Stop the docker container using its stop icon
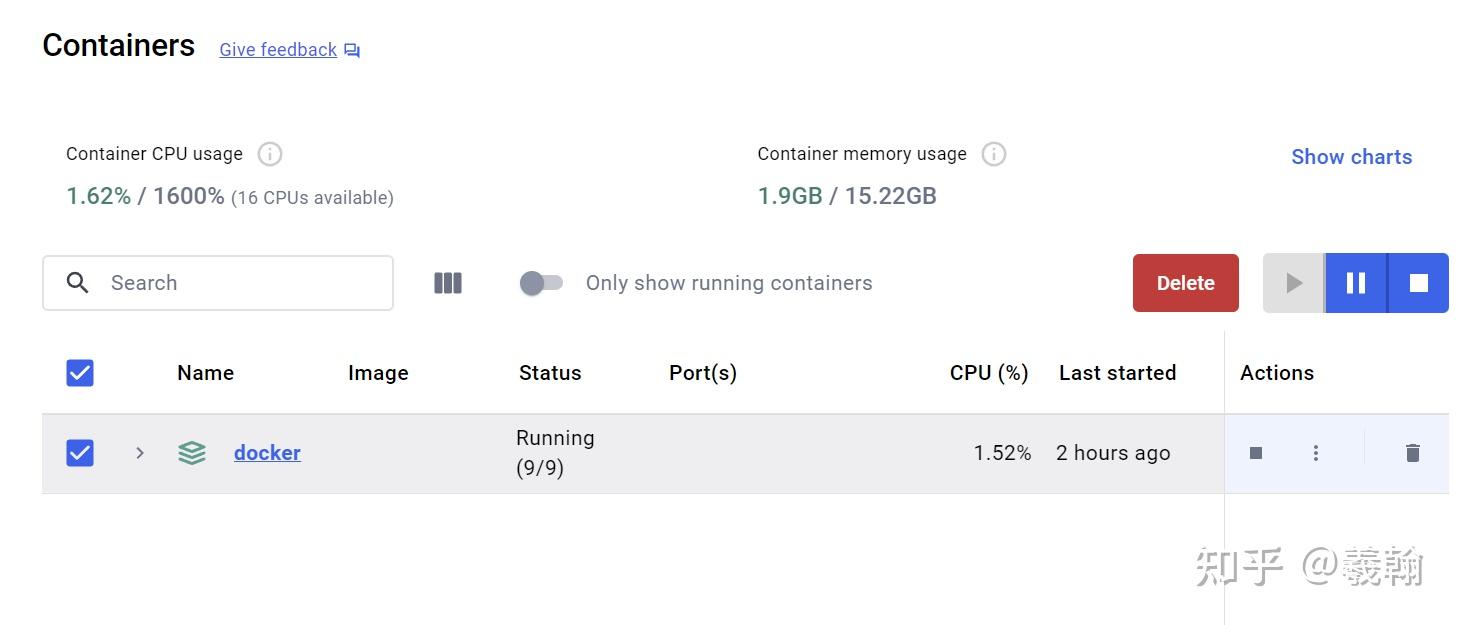Image resolution: width=1461 pixels, height=625 pixels. coord(1255,453)
